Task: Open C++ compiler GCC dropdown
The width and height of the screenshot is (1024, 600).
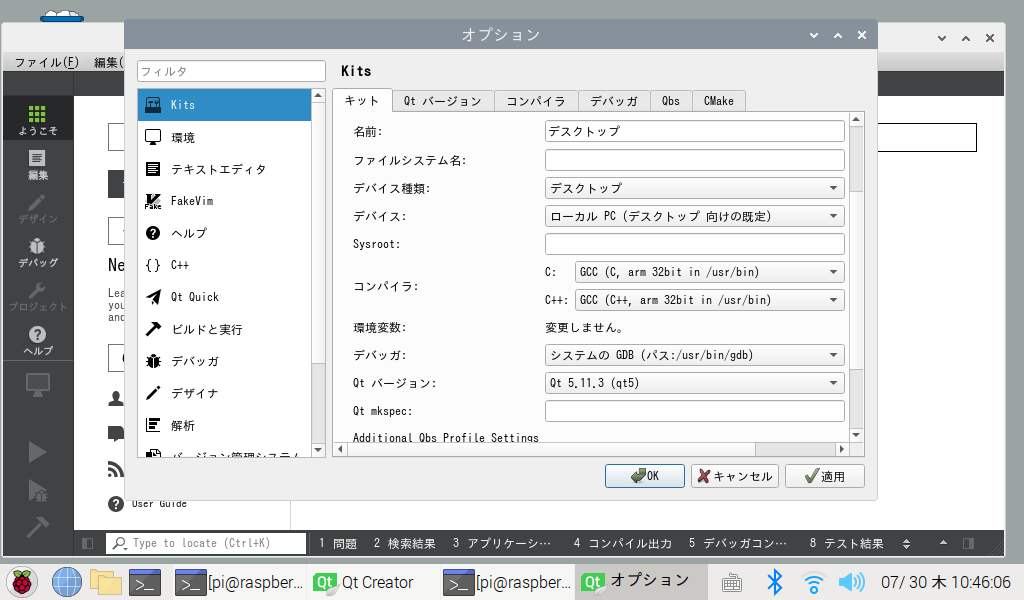Action: tap(709, 300)
